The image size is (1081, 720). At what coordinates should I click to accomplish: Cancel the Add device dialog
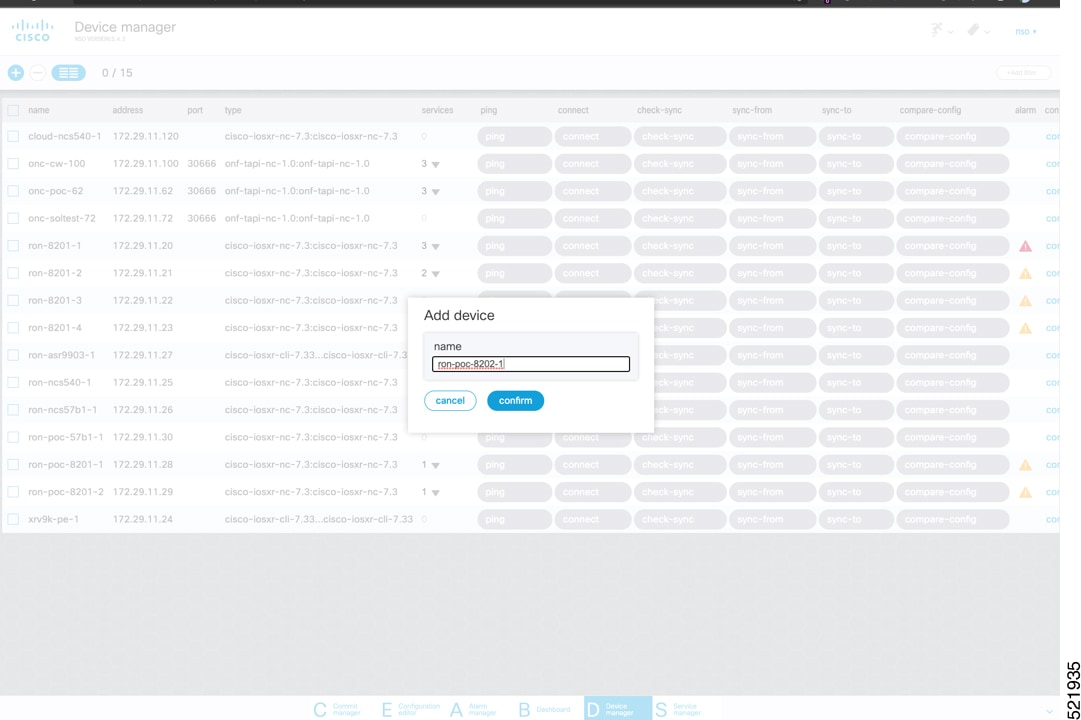450,401
